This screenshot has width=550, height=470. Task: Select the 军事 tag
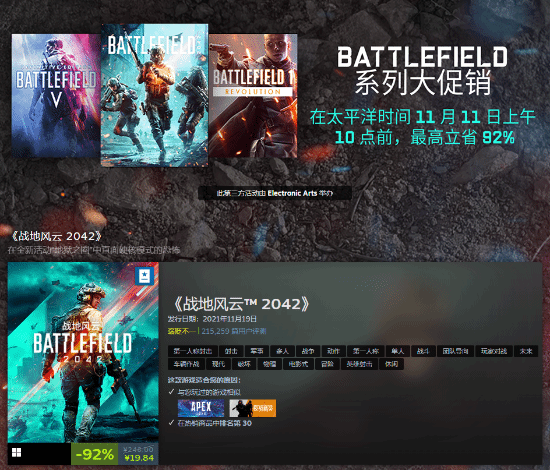tap(257, 351)
